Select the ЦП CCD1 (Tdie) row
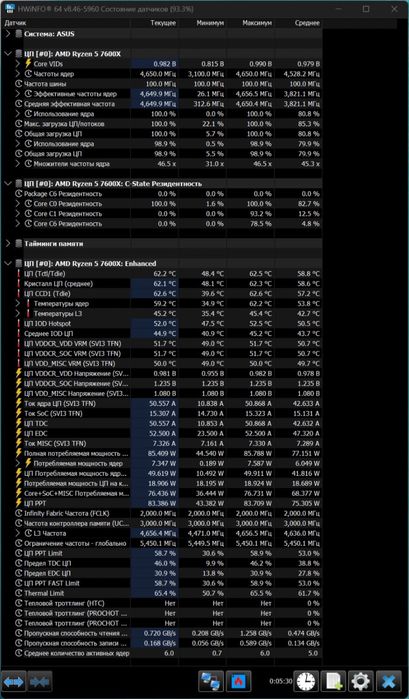This screenshot has height=699, width=409. (x=161, y=294)
